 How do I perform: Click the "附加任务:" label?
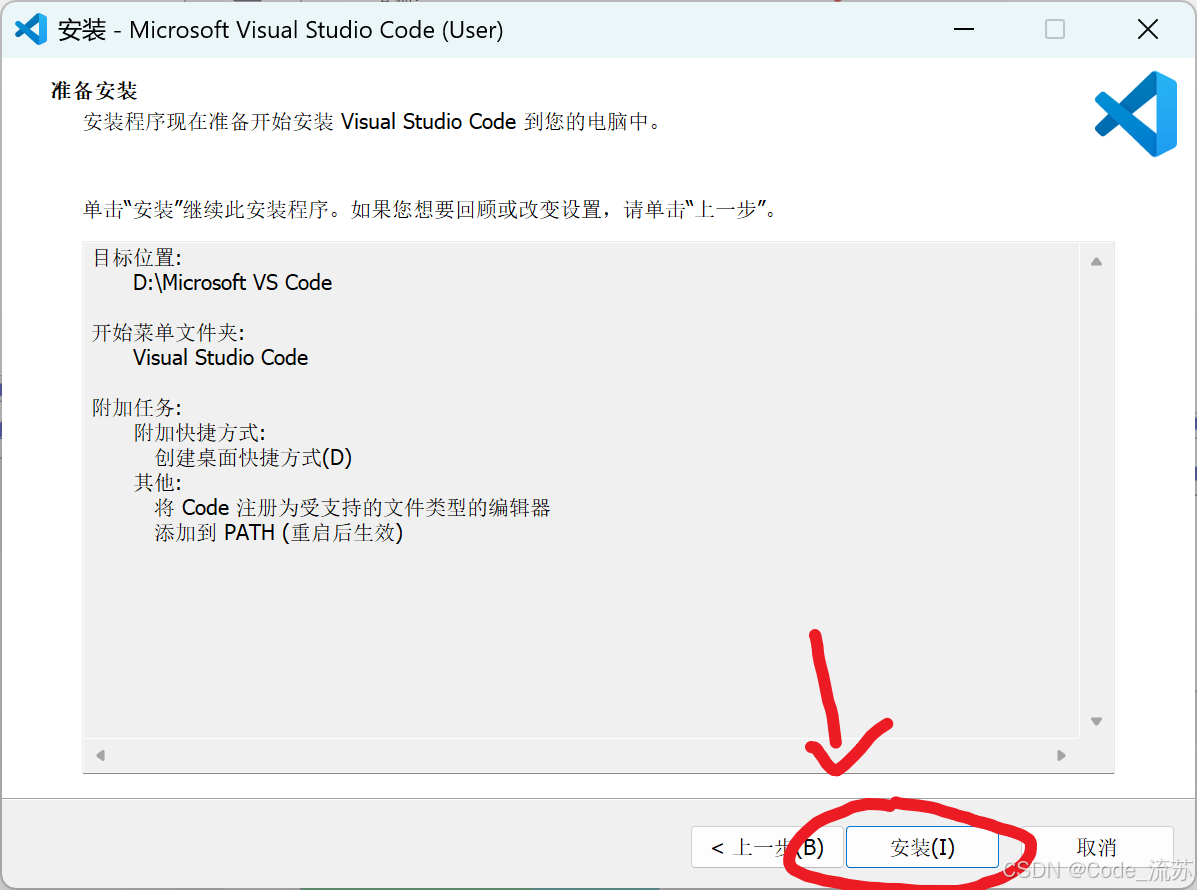pos(137,408)
